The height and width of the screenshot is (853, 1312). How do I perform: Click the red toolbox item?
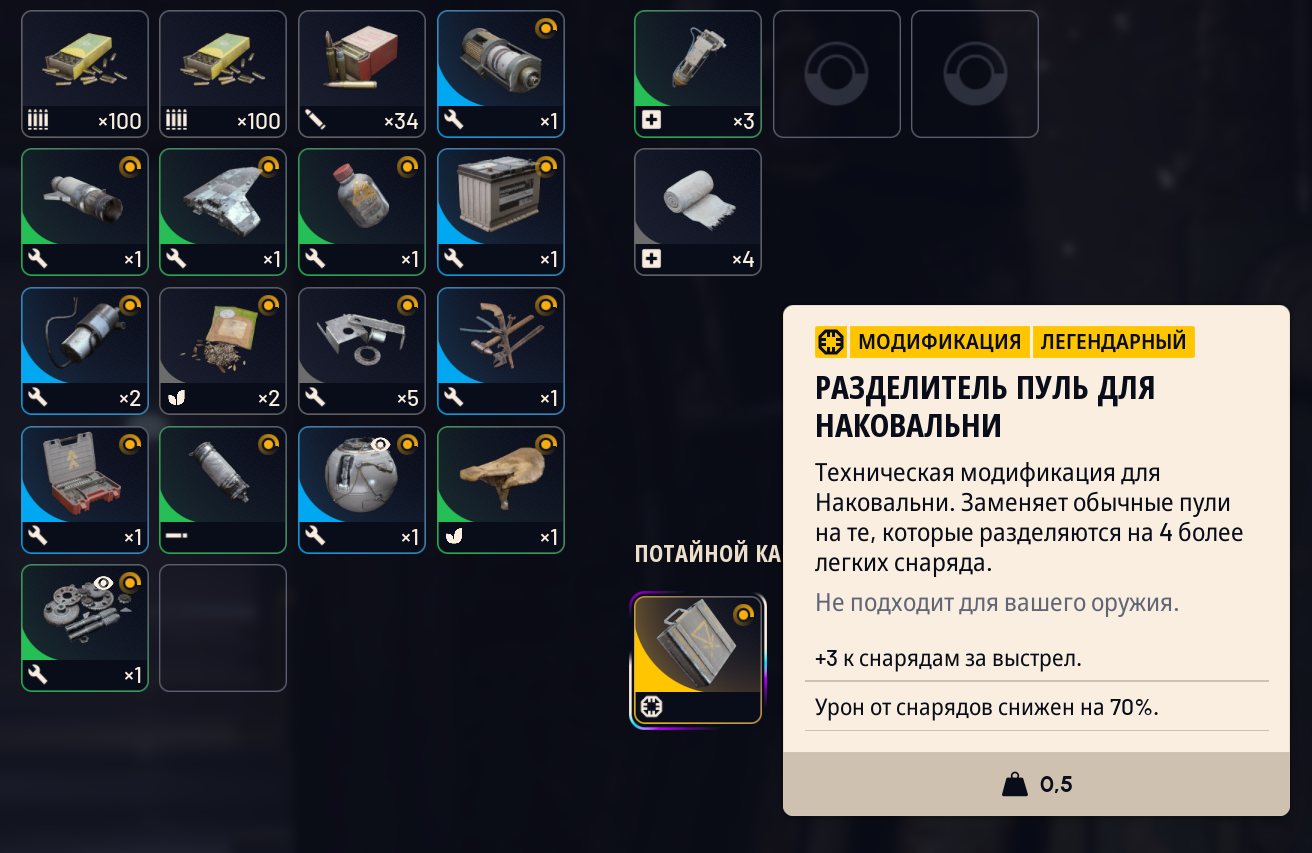click(85, 490)
